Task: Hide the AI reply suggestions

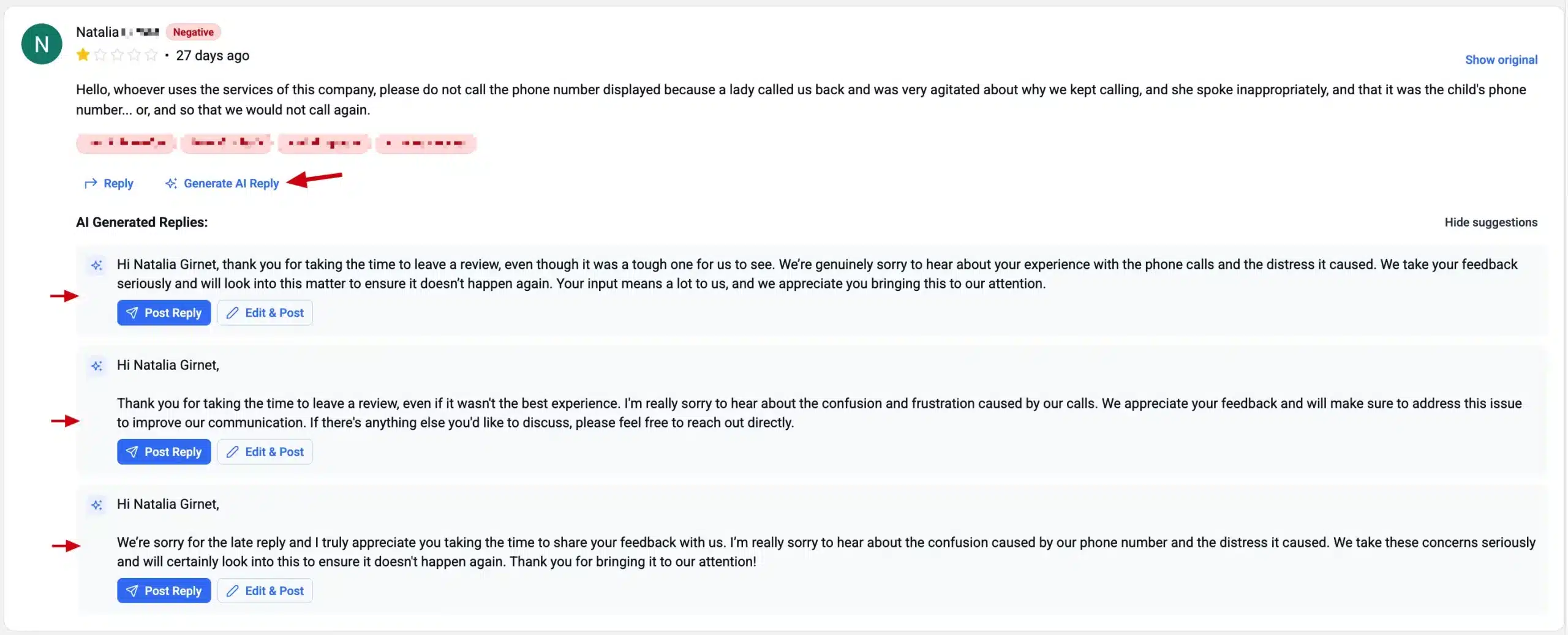Action: [1491, 222]
